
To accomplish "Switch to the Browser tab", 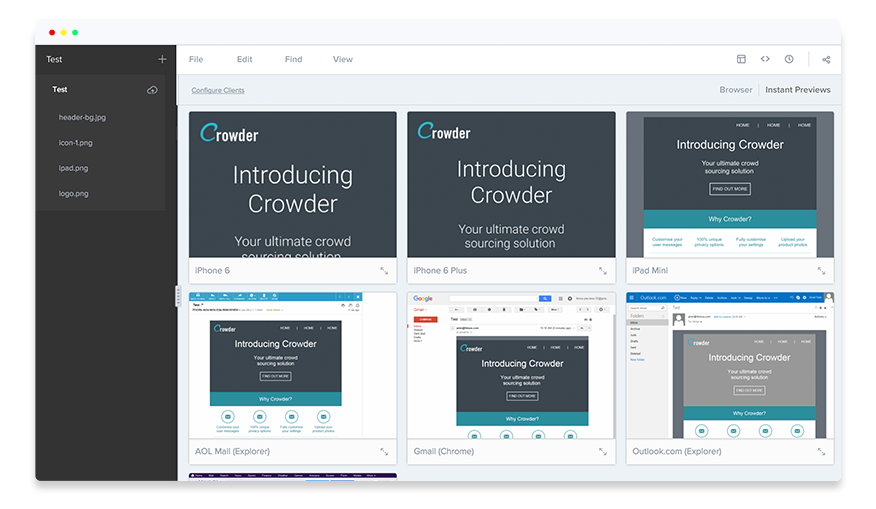I will (736, 90).
